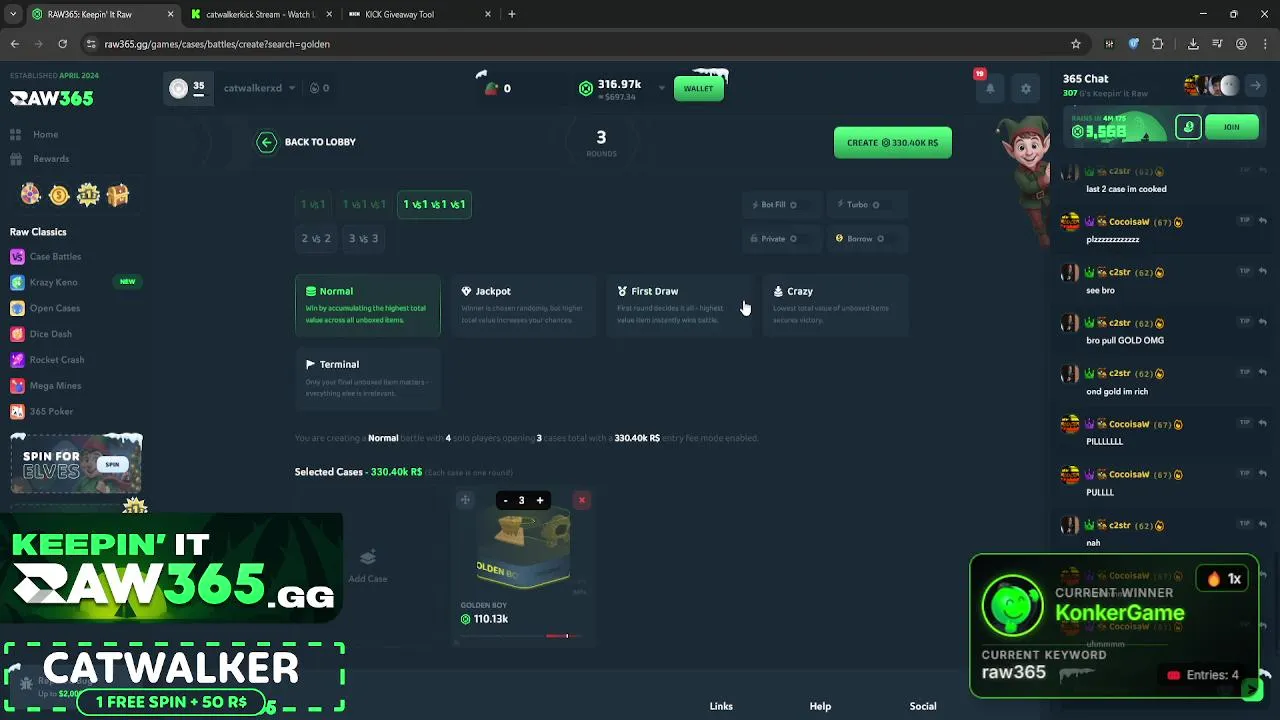The image size is (1280, 720).
Task: Remove the Golden Boy case
Action: pos(582,500)
